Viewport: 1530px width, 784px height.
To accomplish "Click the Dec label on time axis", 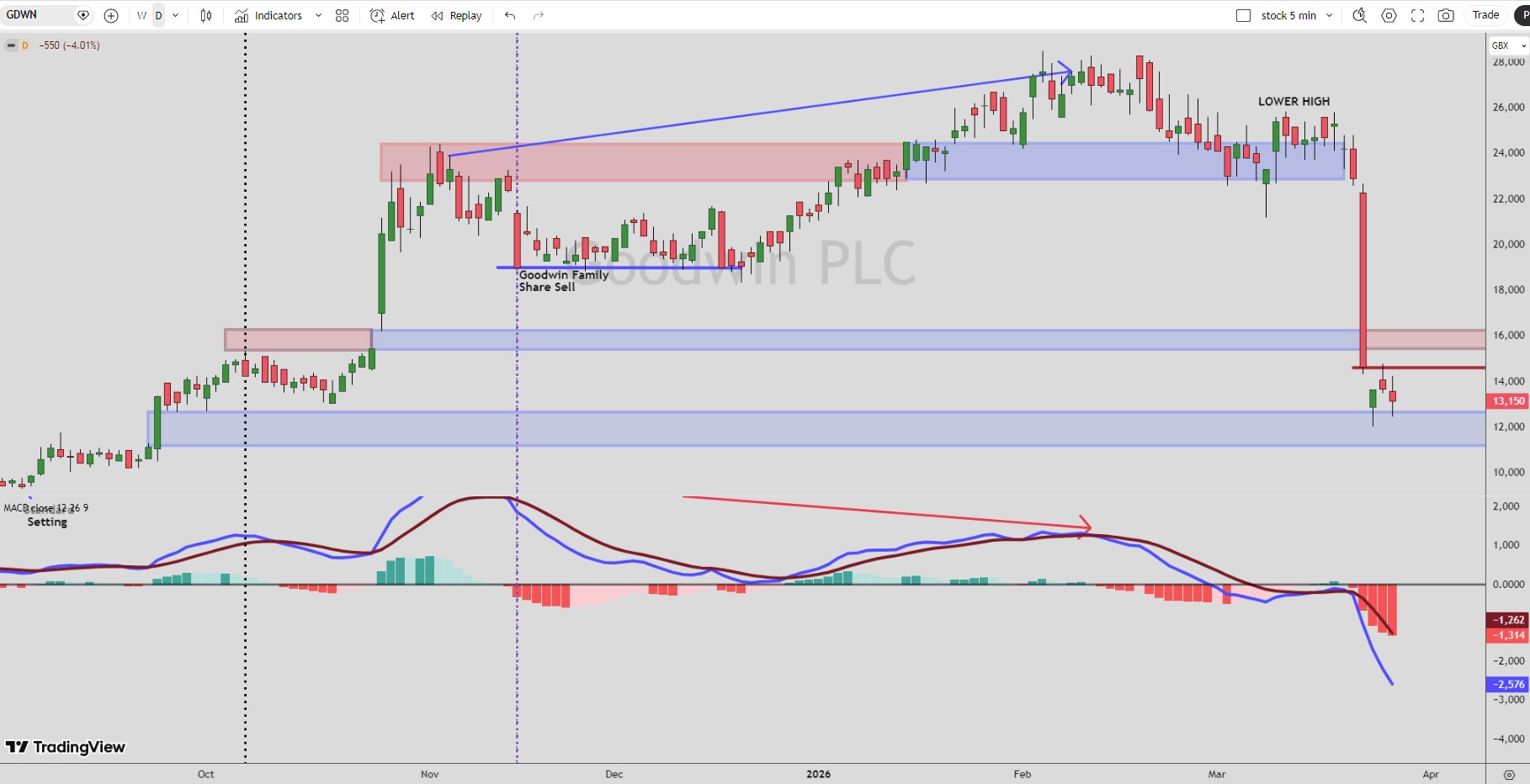I will [614, 774].
